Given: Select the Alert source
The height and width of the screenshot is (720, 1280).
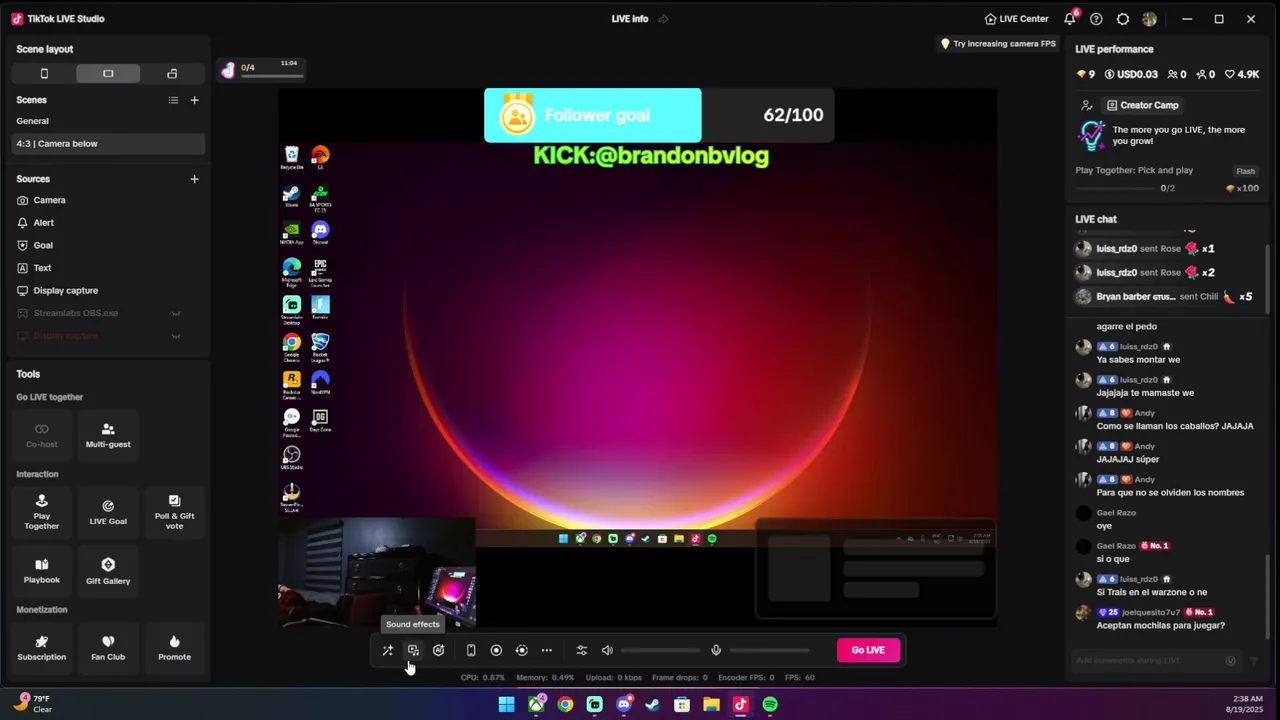Looking at the screenshot, I should [x=108, y=223].
